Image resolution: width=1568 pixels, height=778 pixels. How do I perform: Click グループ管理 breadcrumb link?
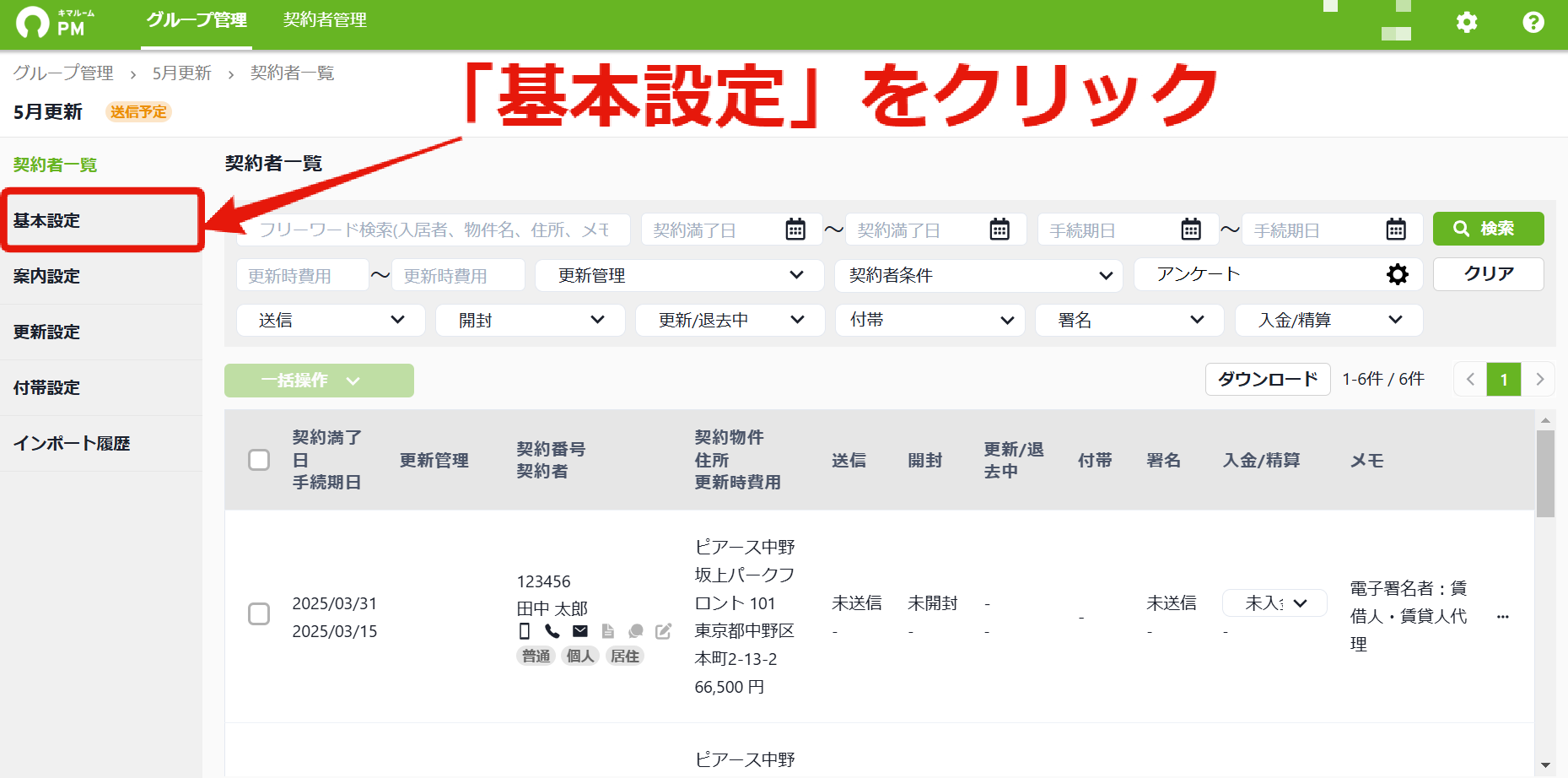pyautogui.click(x=63, y=73)
